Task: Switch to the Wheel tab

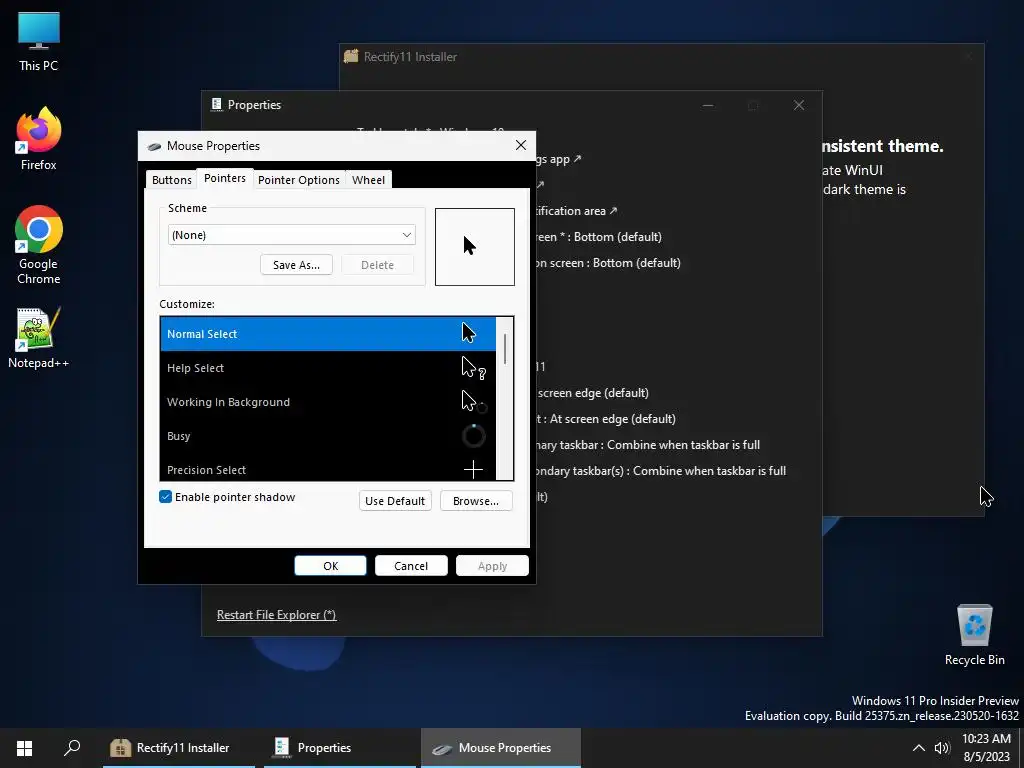Action: coord(368,180)
